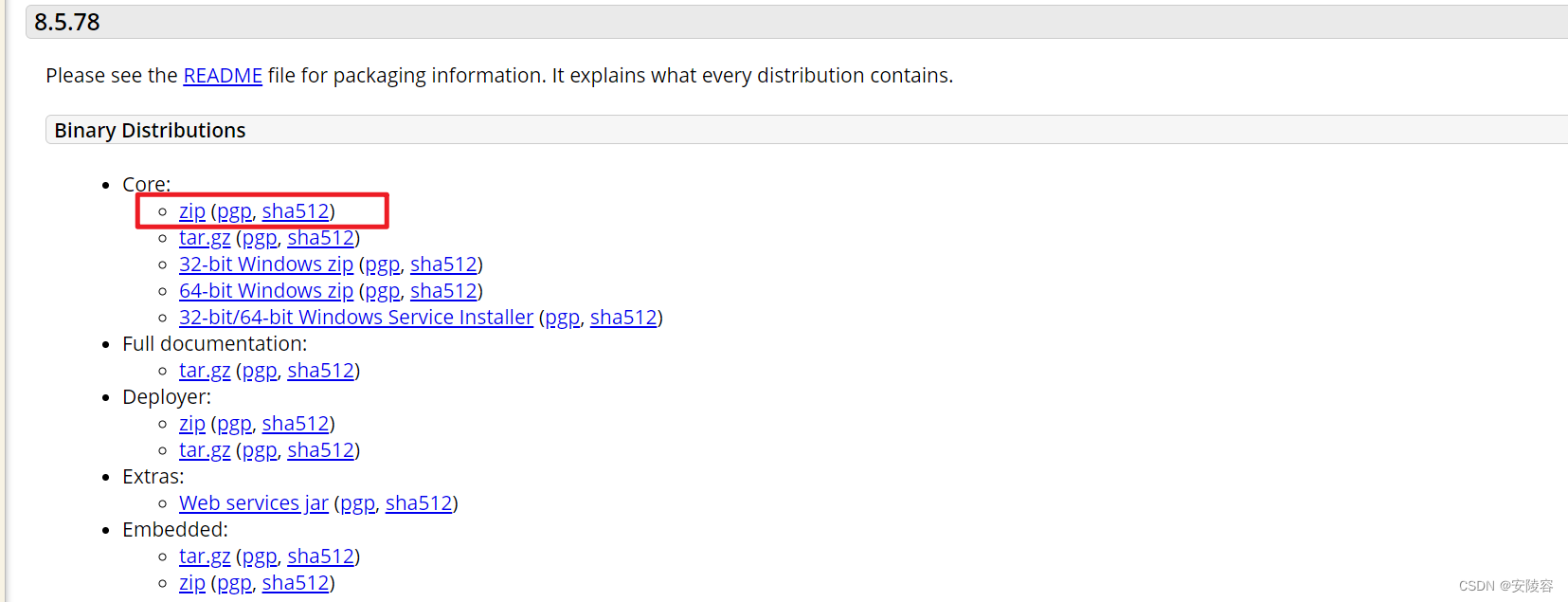Download Full documentation tar.gz
The width and height of the screenshot is (1568, 602).
[205, 371]
